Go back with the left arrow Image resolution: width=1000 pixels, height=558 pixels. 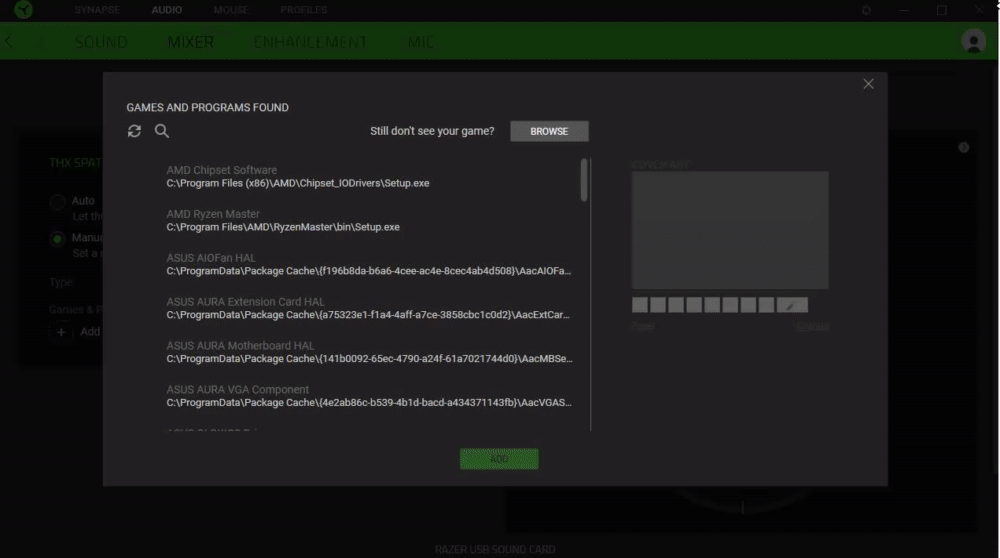[x=8, y=41]
